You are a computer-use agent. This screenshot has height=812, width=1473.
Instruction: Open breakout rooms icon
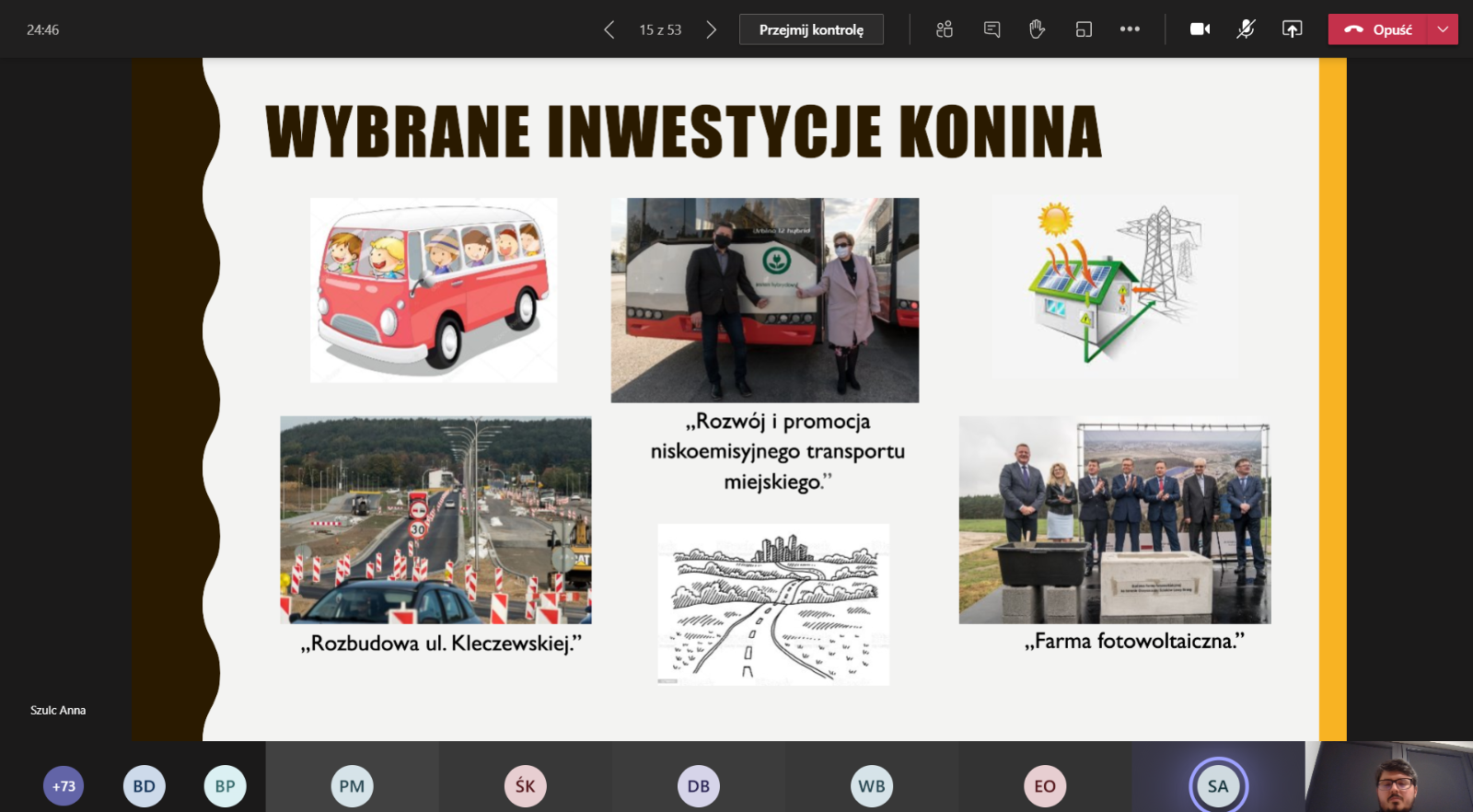(x=1084, y=29)
